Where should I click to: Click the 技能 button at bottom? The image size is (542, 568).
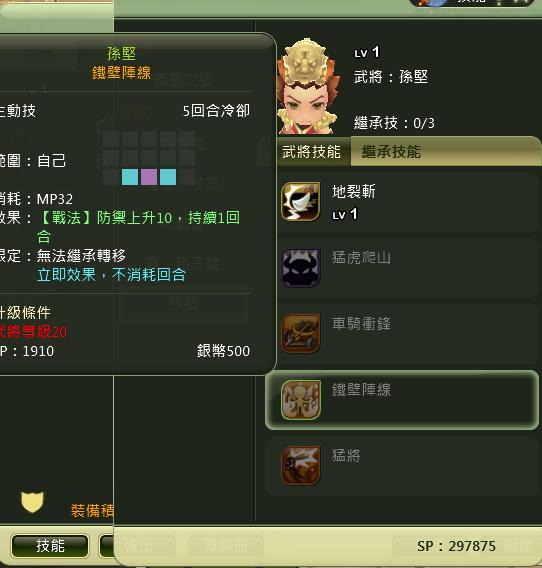pyautogui.click(x=50, y=546)
